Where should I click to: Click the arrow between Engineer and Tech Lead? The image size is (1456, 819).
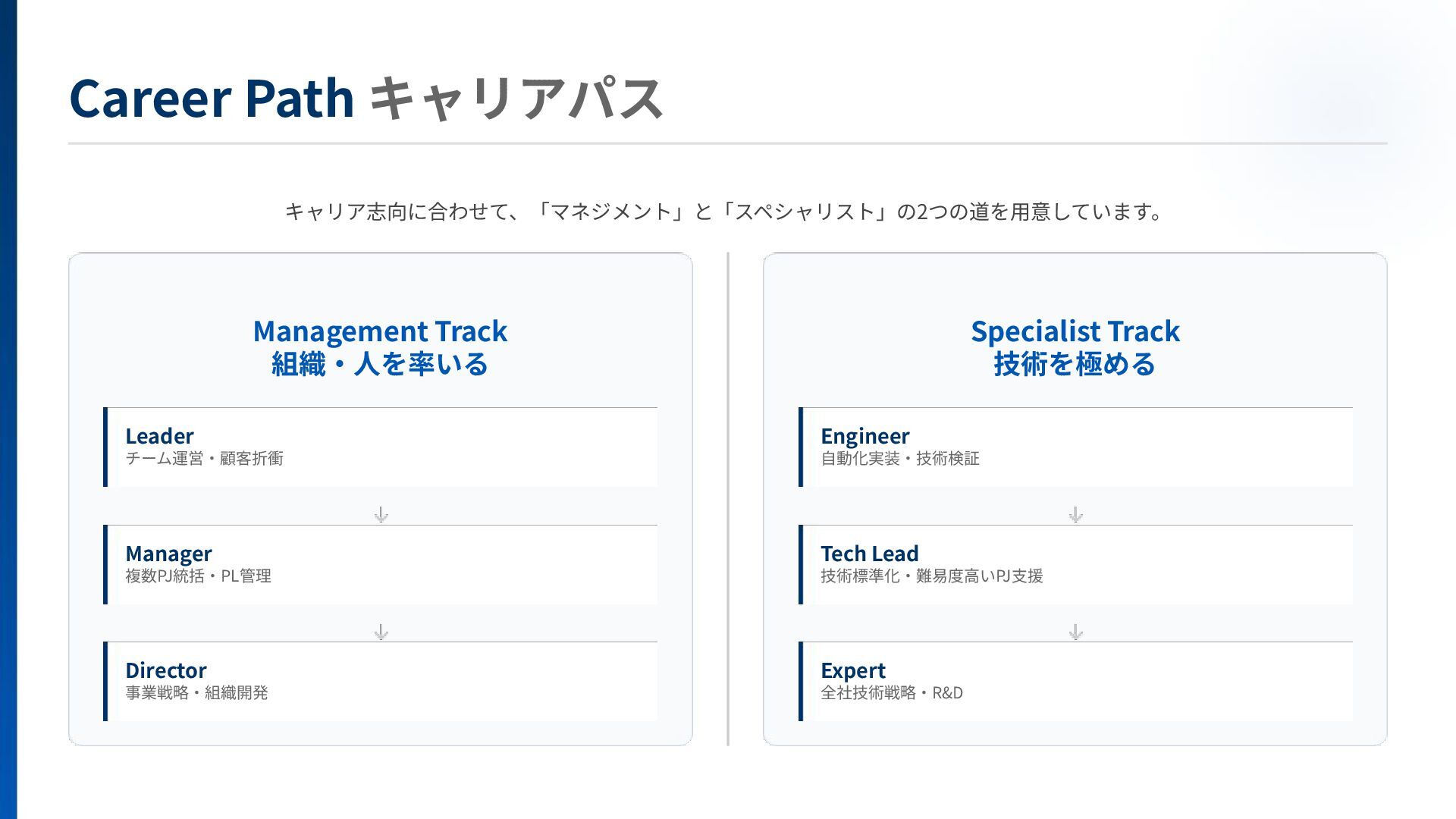tap(1075, 515)
